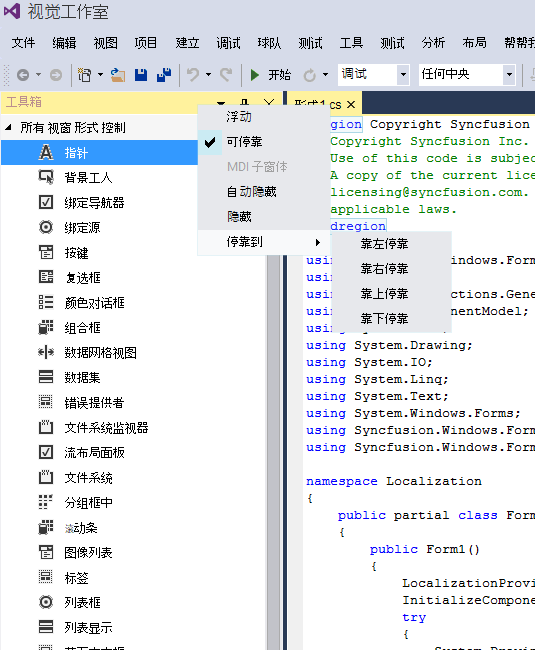Click the new project icon
Screen dimensions: 535x650
tap(85, 75)
